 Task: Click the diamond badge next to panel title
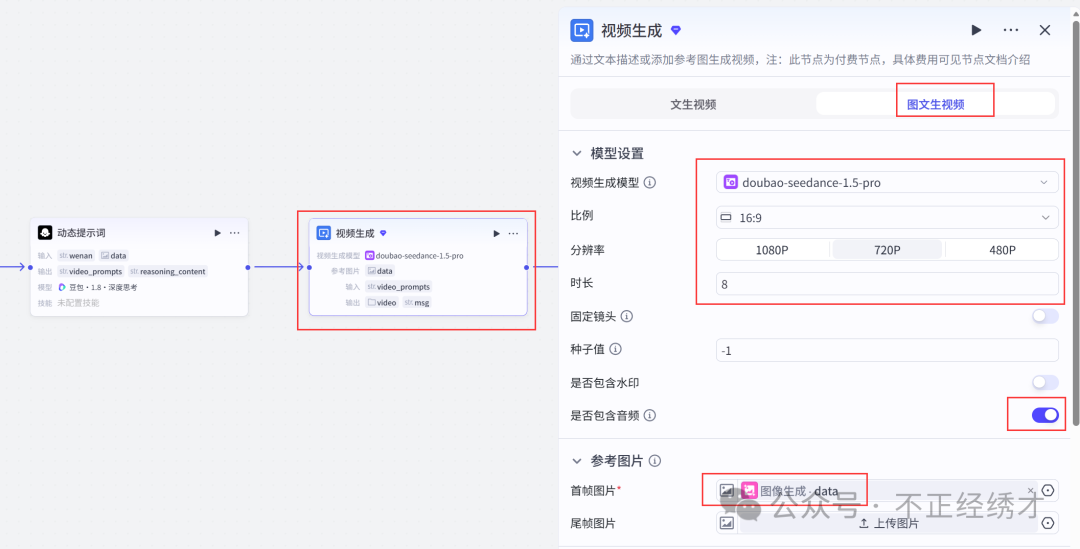tap(676, 30)
